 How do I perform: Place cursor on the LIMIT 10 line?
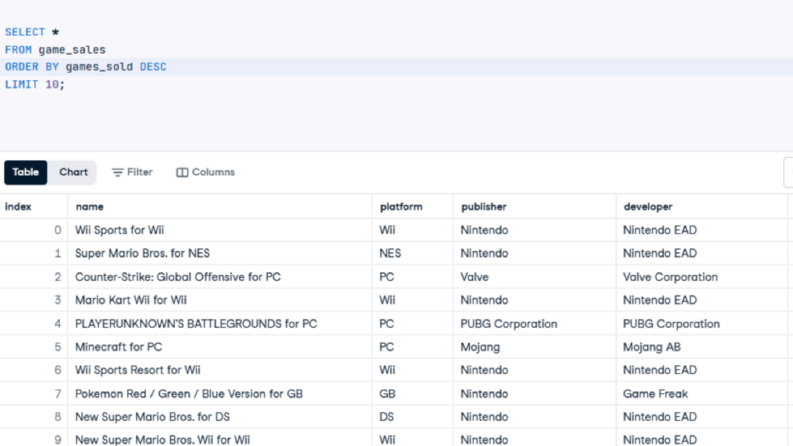click(35, 84)
